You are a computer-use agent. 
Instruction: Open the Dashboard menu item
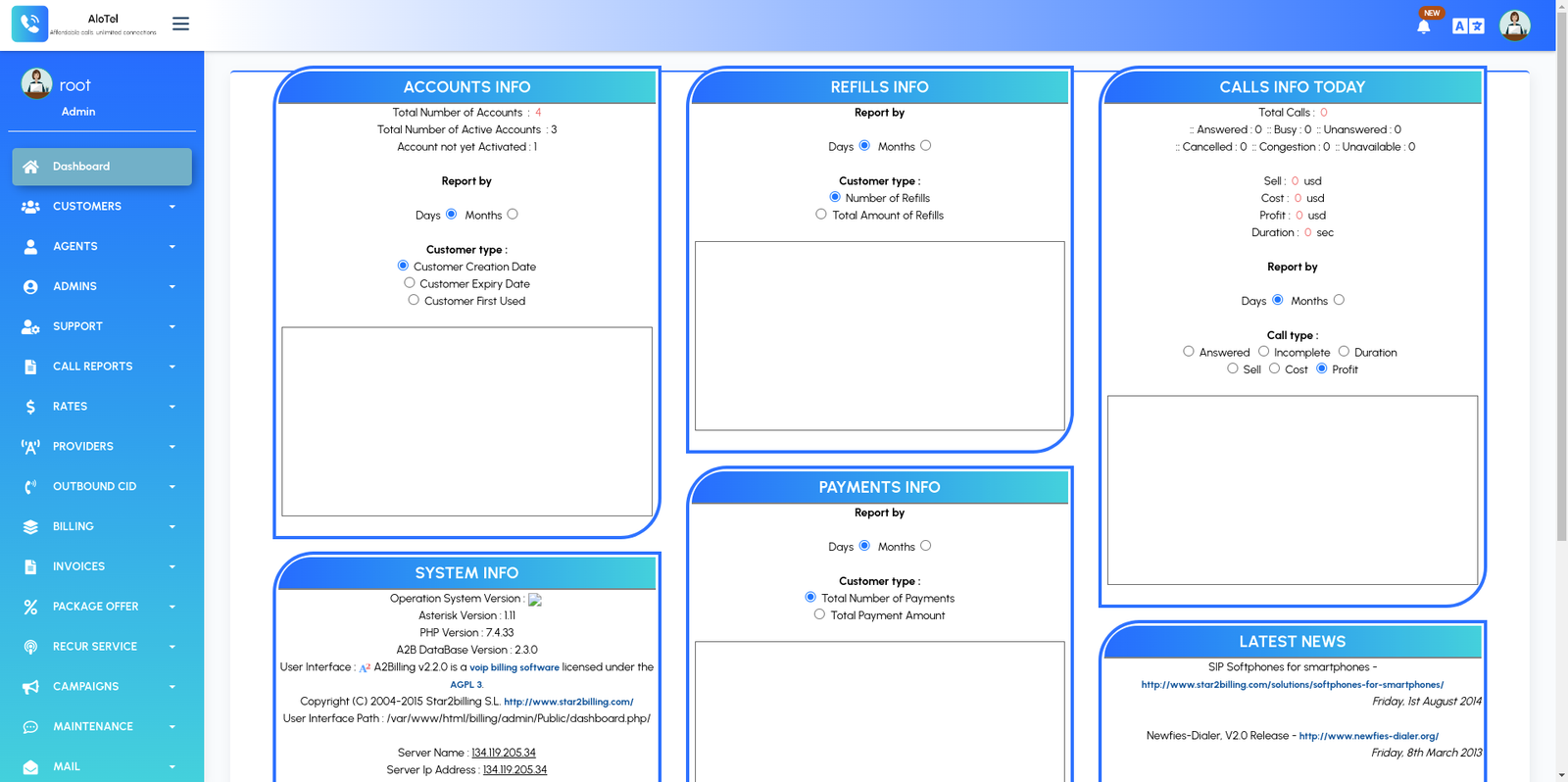[102, 167]
